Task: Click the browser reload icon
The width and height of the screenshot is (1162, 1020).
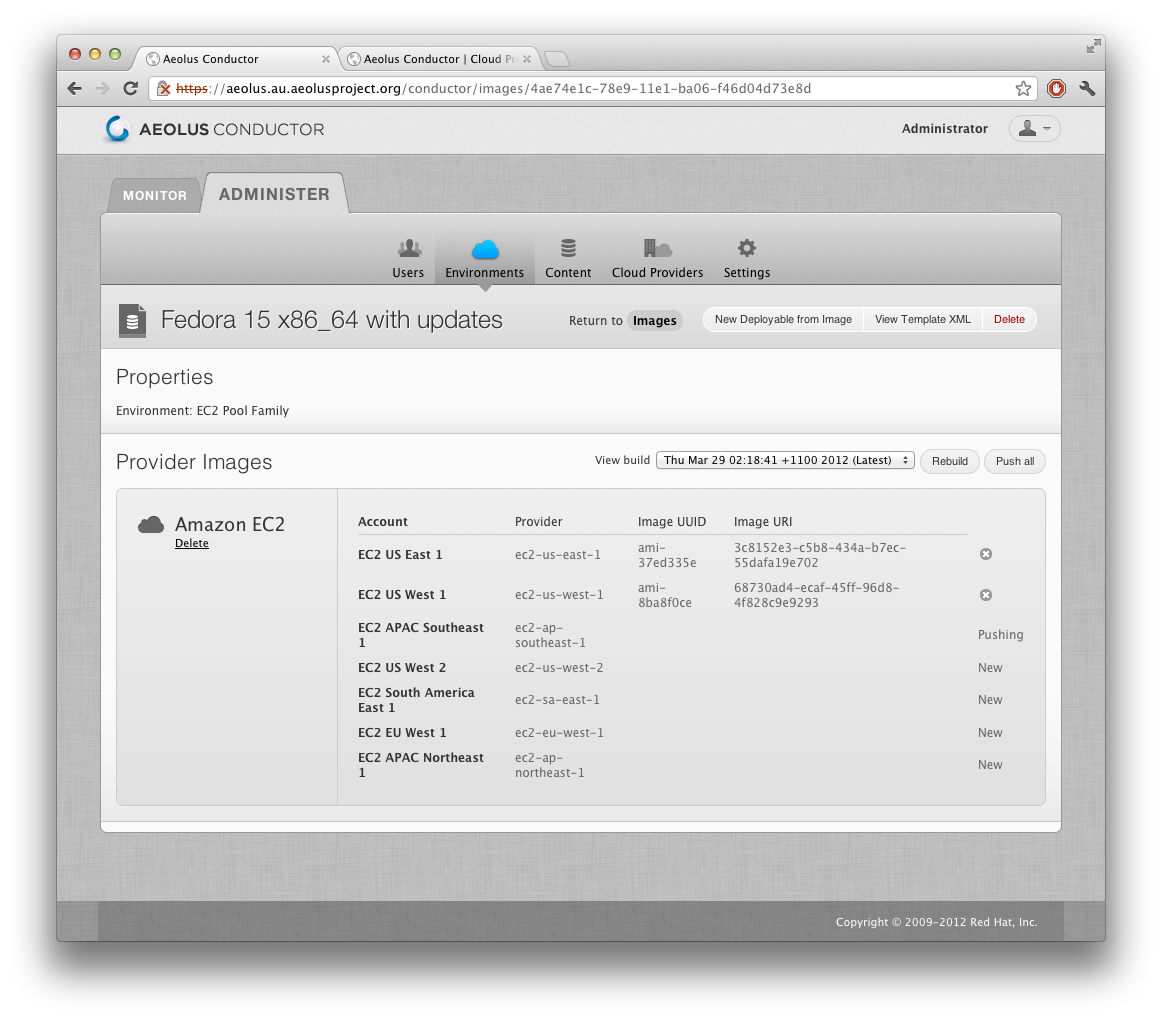Action: tap(130, 89)
